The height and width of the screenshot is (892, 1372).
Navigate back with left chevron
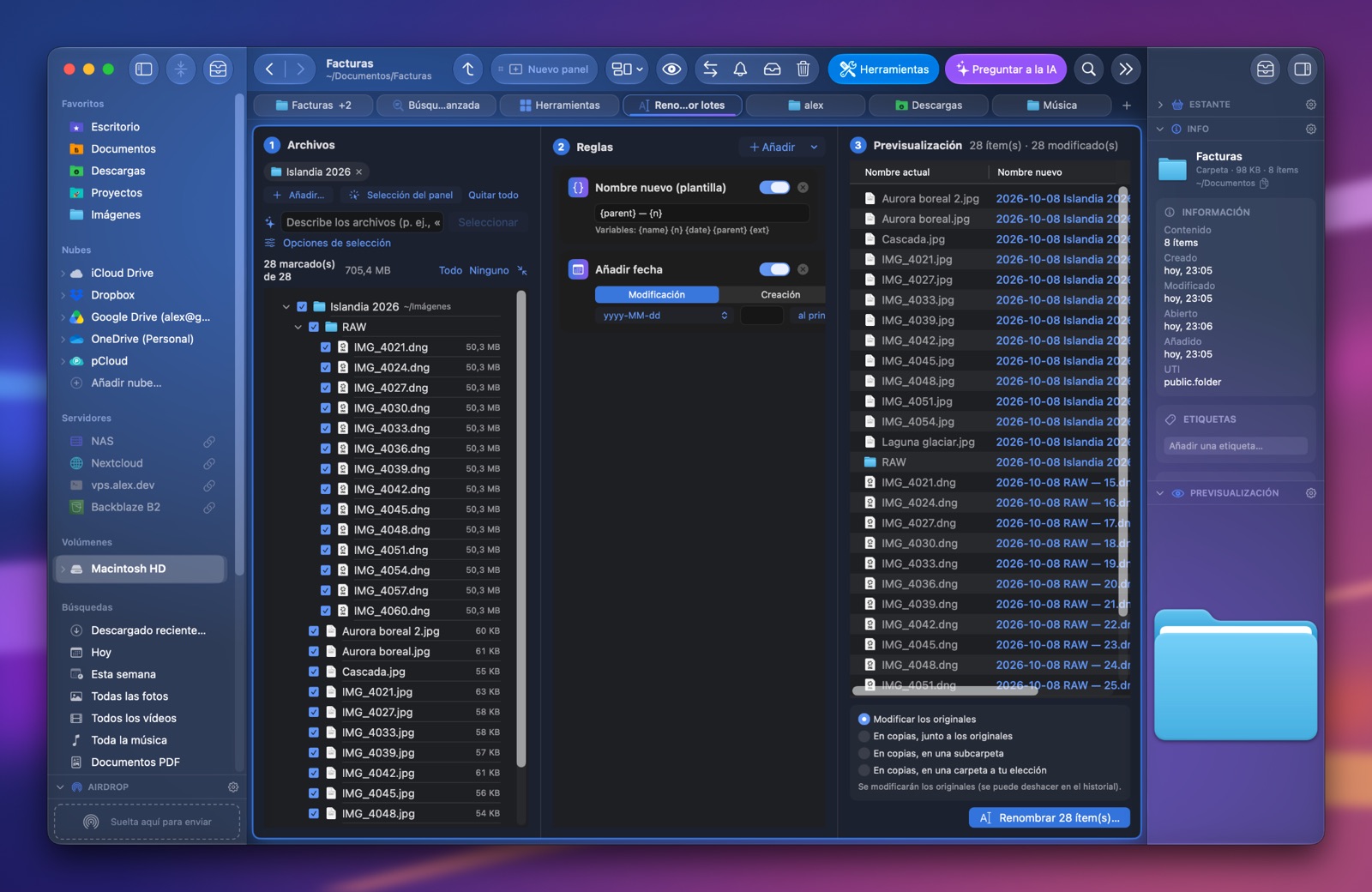click(x=269, y=69)
